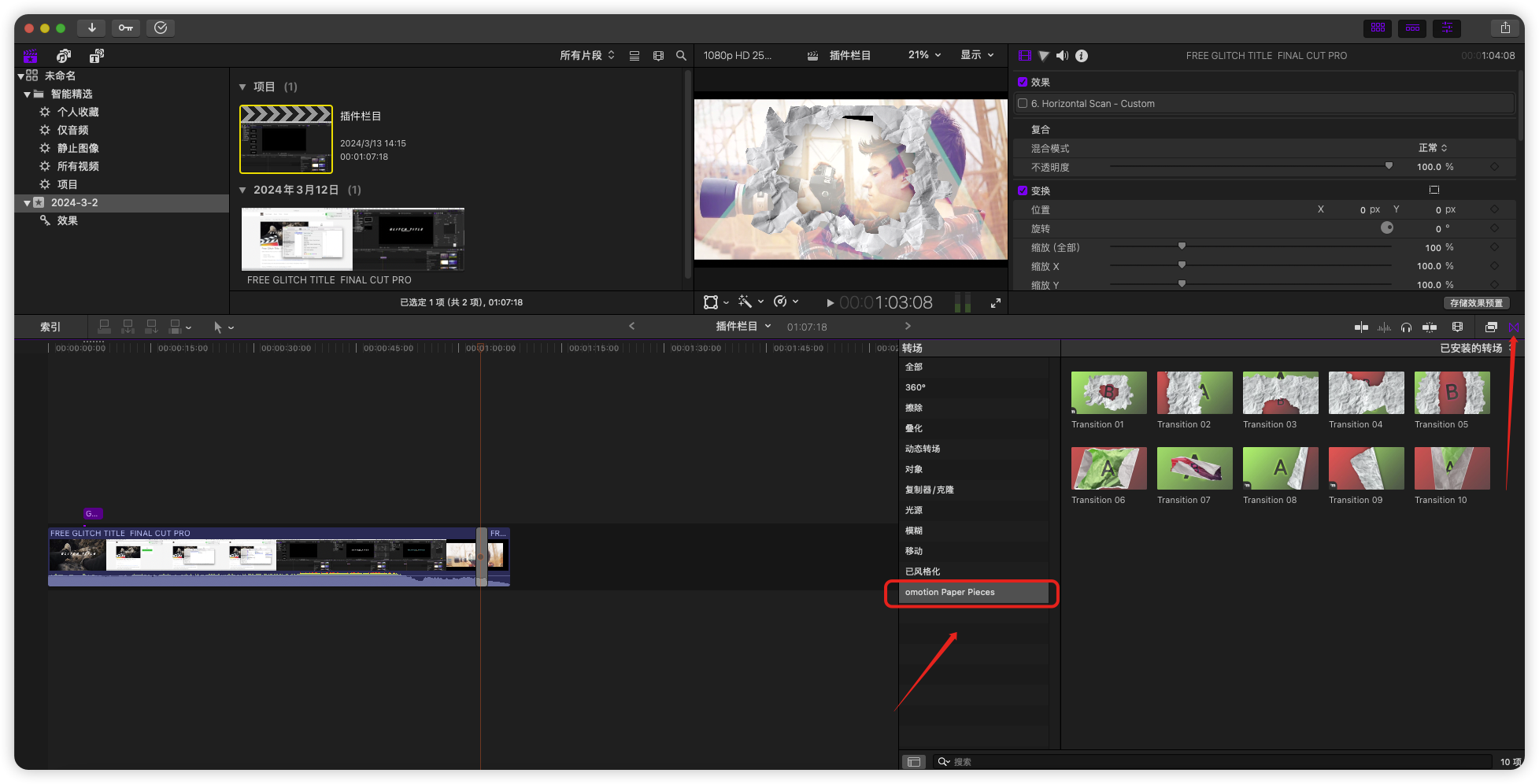Open the audio inspector speaker icon

tap(1062, 56)
